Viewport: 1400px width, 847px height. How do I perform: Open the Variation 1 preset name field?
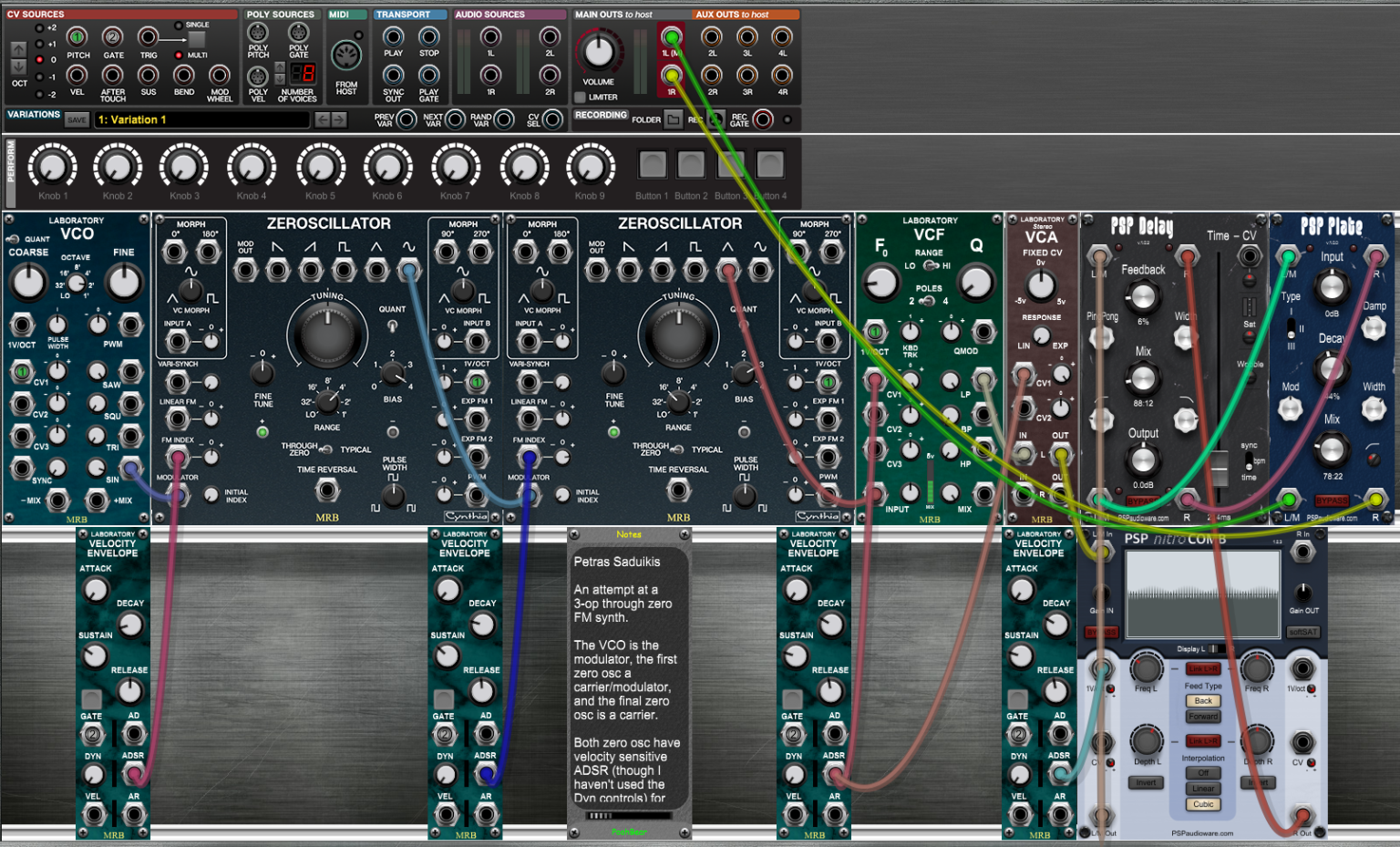click(201, 119)
